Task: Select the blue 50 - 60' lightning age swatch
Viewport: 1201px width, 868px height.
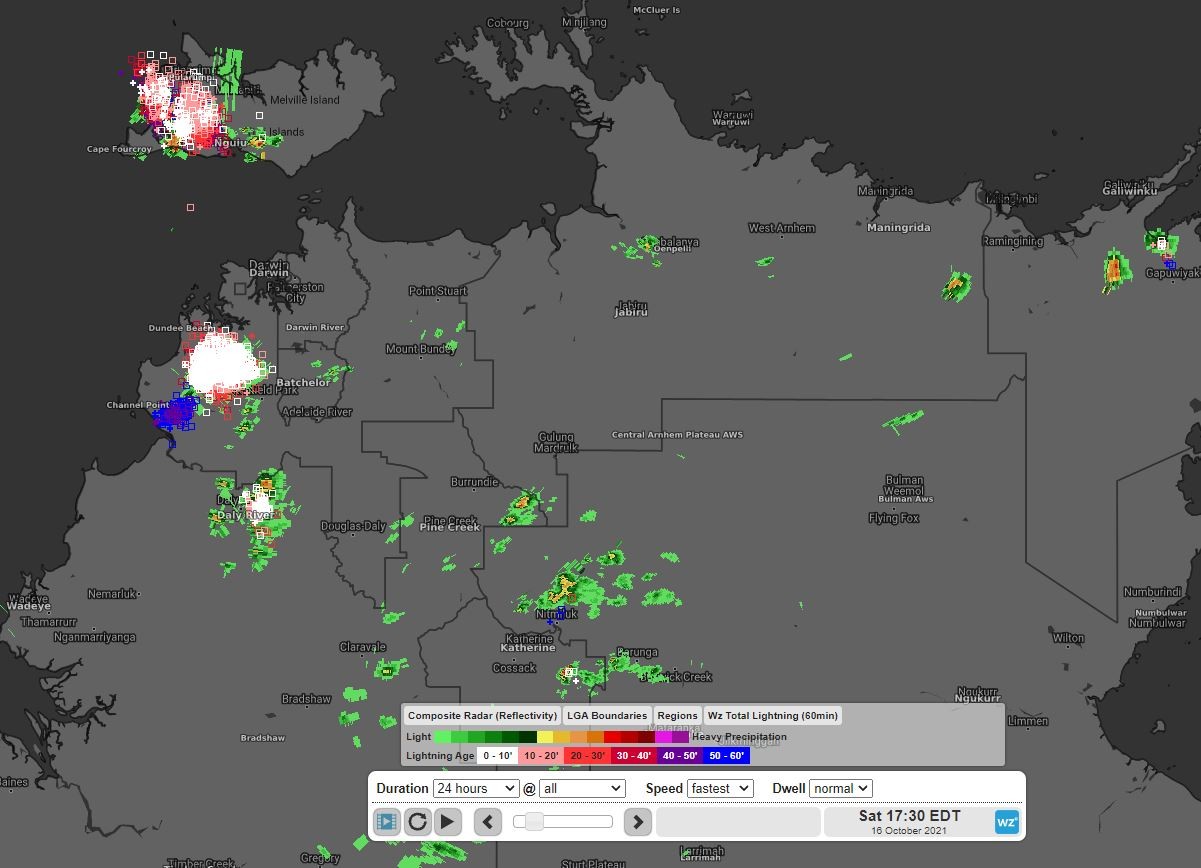Action: point(726,756)
